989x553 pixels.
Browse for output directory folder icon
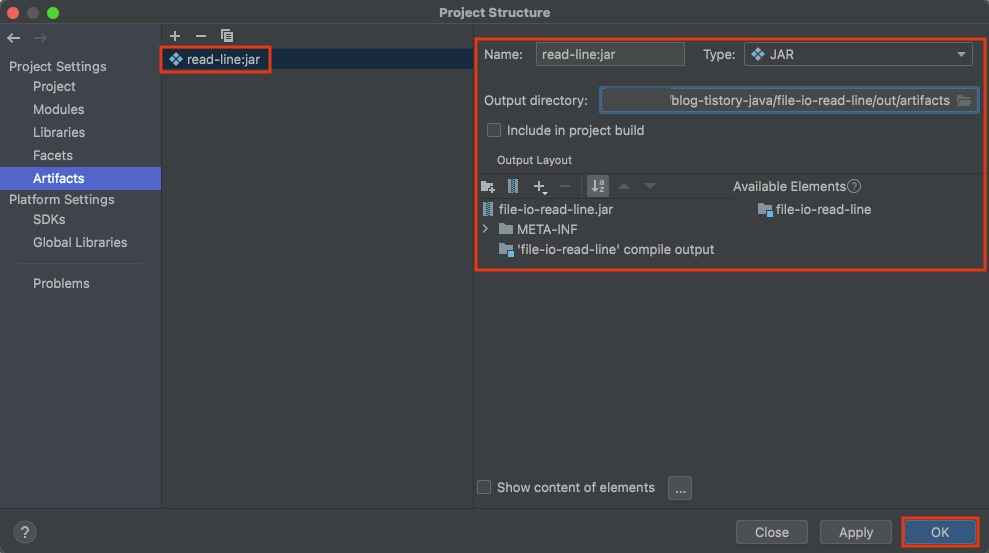[x=964, y=100]
